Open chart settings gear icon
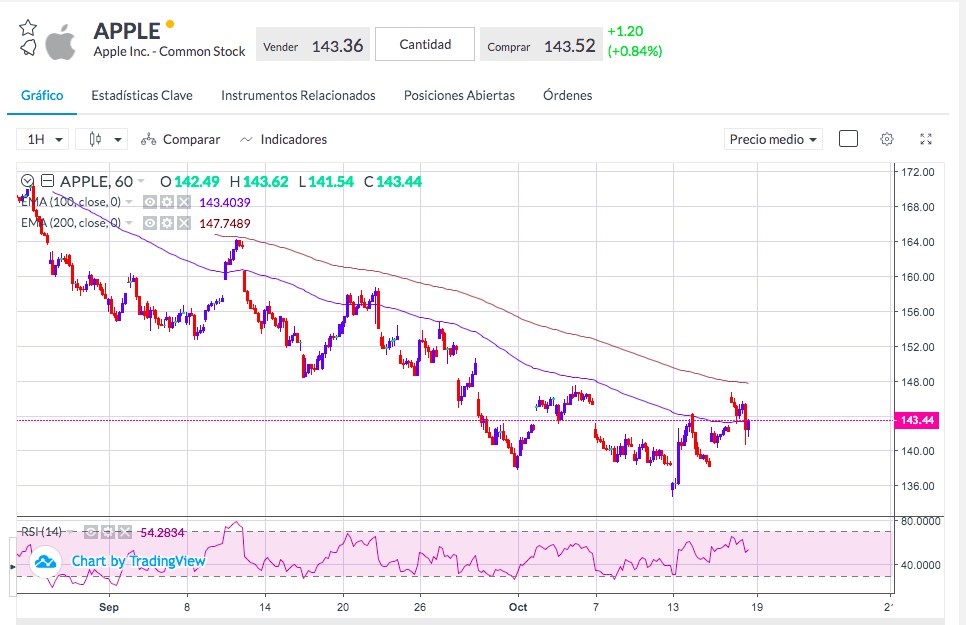966x625 pixels. pyautogui.click(x=887, y=139)
